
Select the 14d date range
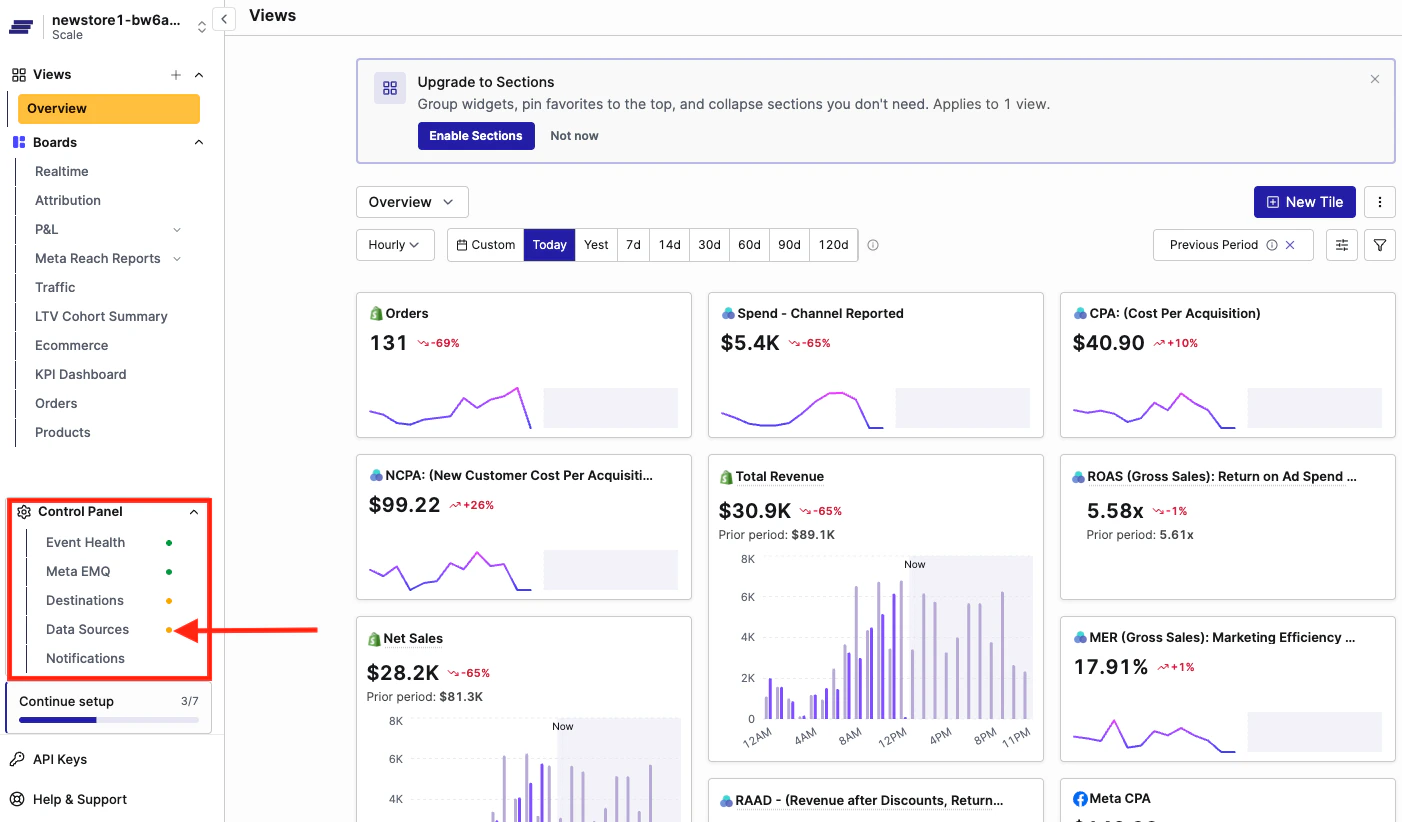click(670, 245)
